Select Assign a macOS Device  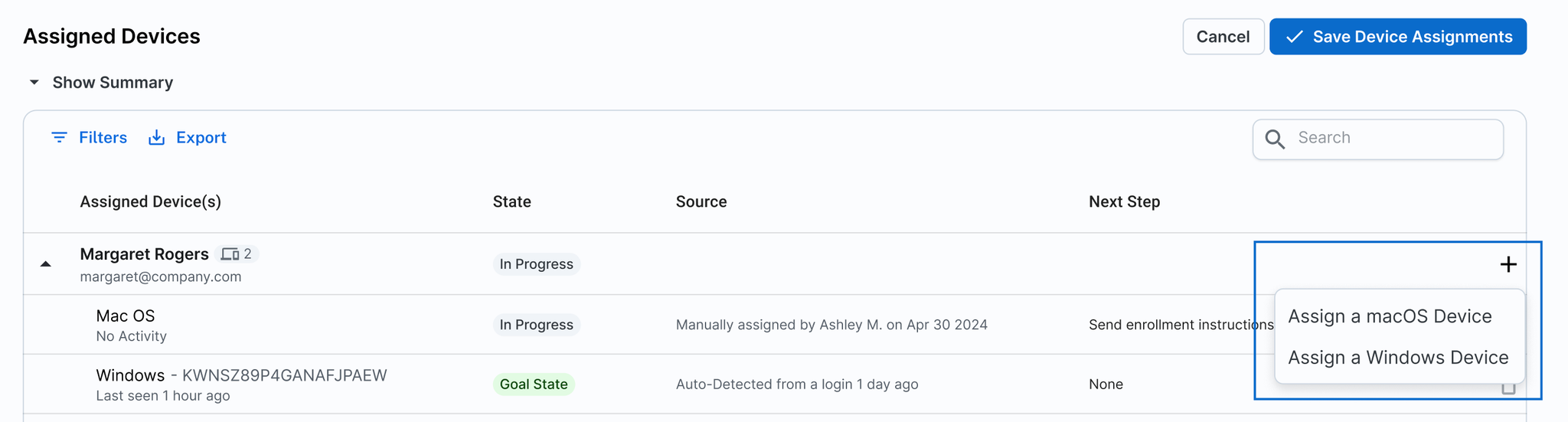(x=1390, y=316)
